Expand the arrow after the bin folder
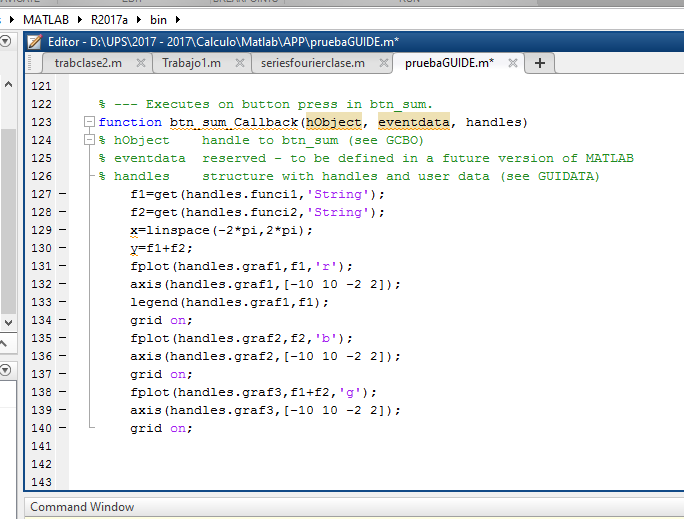684x519 pixels. [179, 19]
